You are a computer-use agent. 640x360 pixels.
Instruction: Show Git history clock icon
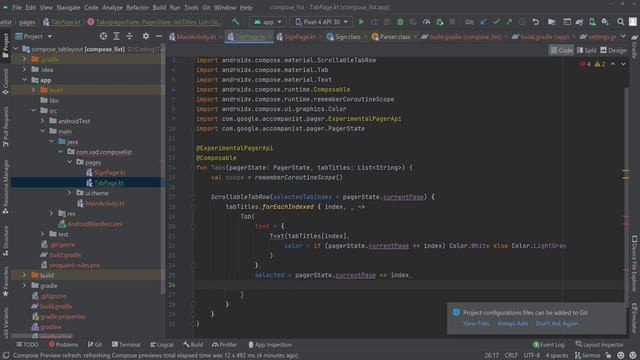[522, 22]
